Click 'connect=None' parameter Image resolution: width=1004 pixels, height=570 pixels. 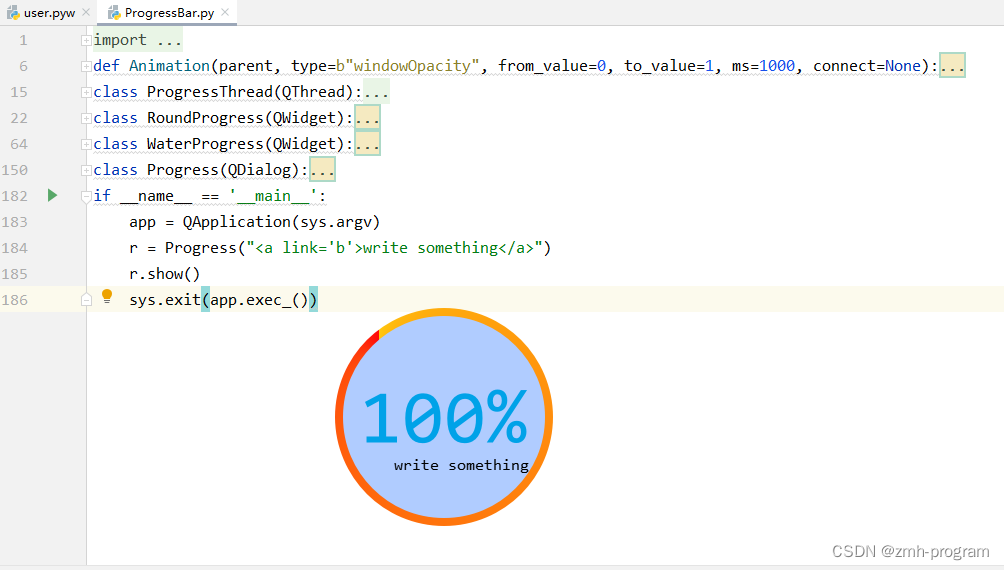[x=867, y=65]
